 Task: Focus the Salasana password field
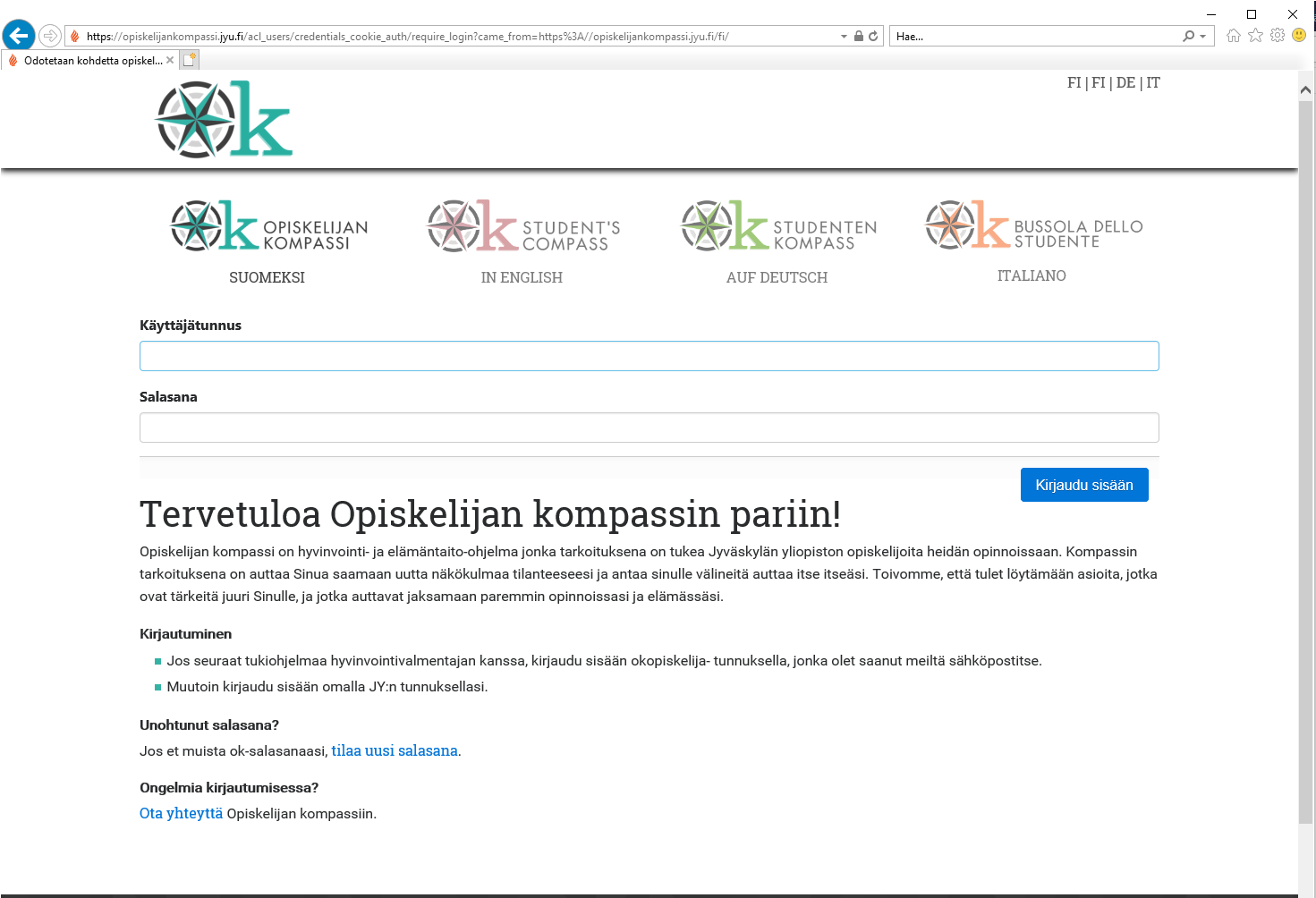(x=650, y=428)
